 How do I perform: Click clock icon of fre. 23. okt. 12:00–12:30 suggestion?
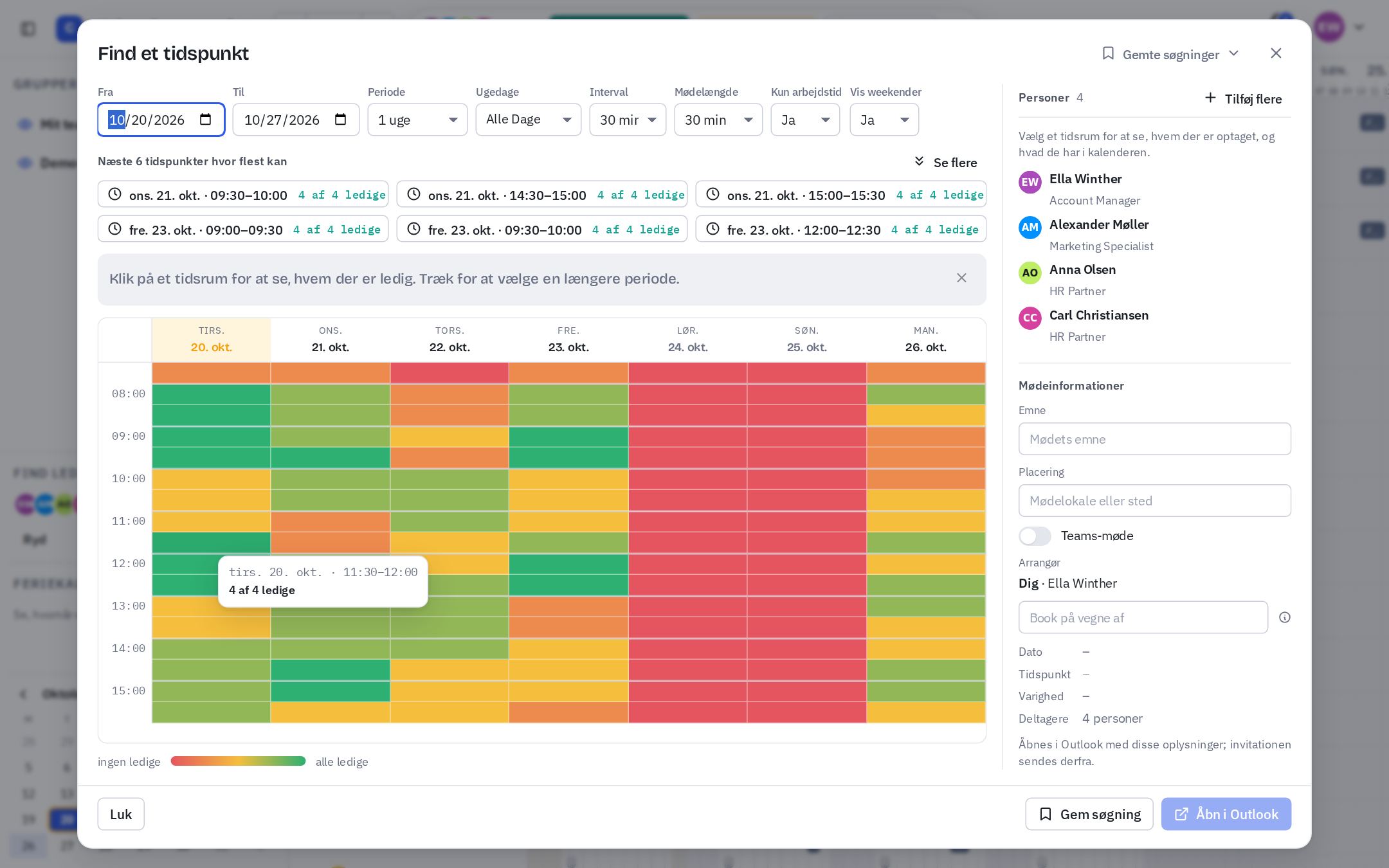pyautogui.click(x=713, y=229)
